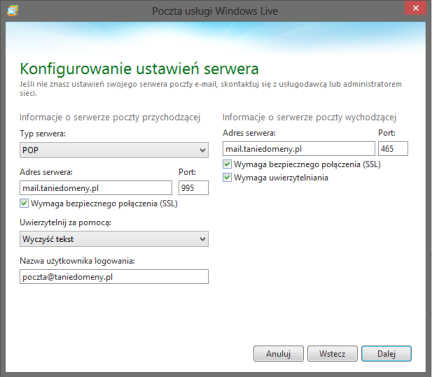
Task: Click the login username field poczta@taniedomeny.pl
Action: [114, 277]
